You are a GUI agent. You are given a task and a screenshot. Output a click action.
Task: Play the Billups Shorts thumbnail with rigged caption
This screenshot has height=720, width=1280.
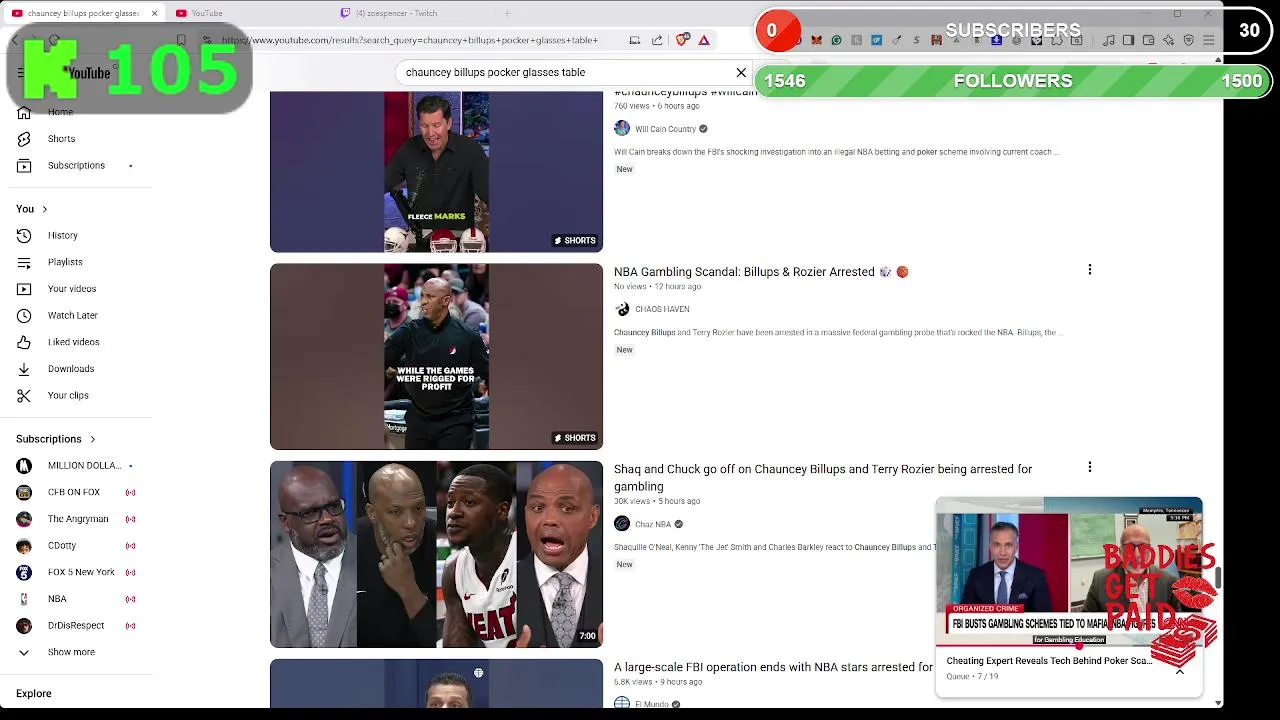coord(436,356)
